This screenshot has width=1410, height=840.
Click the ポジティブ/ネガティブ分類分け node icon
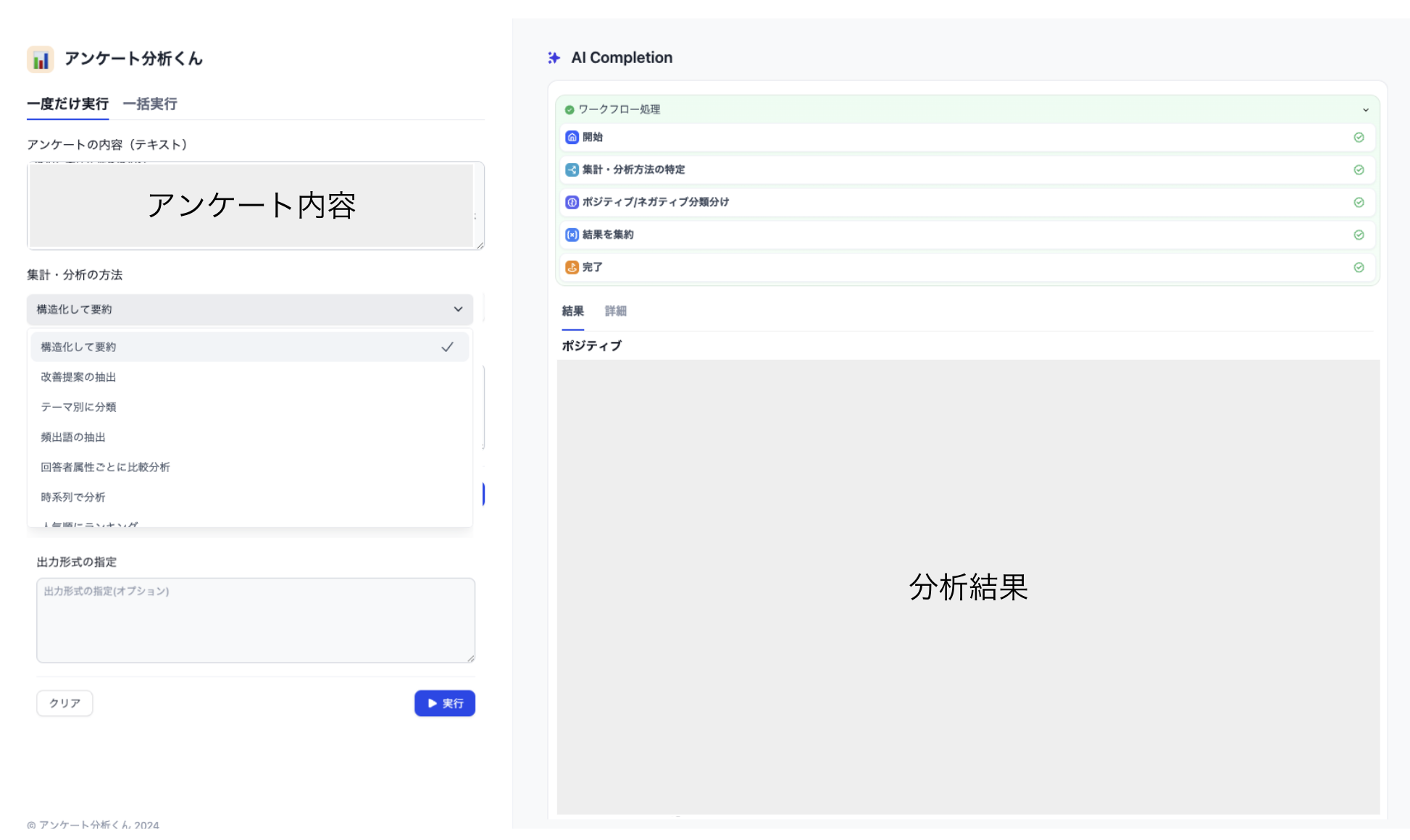[572, 202]
